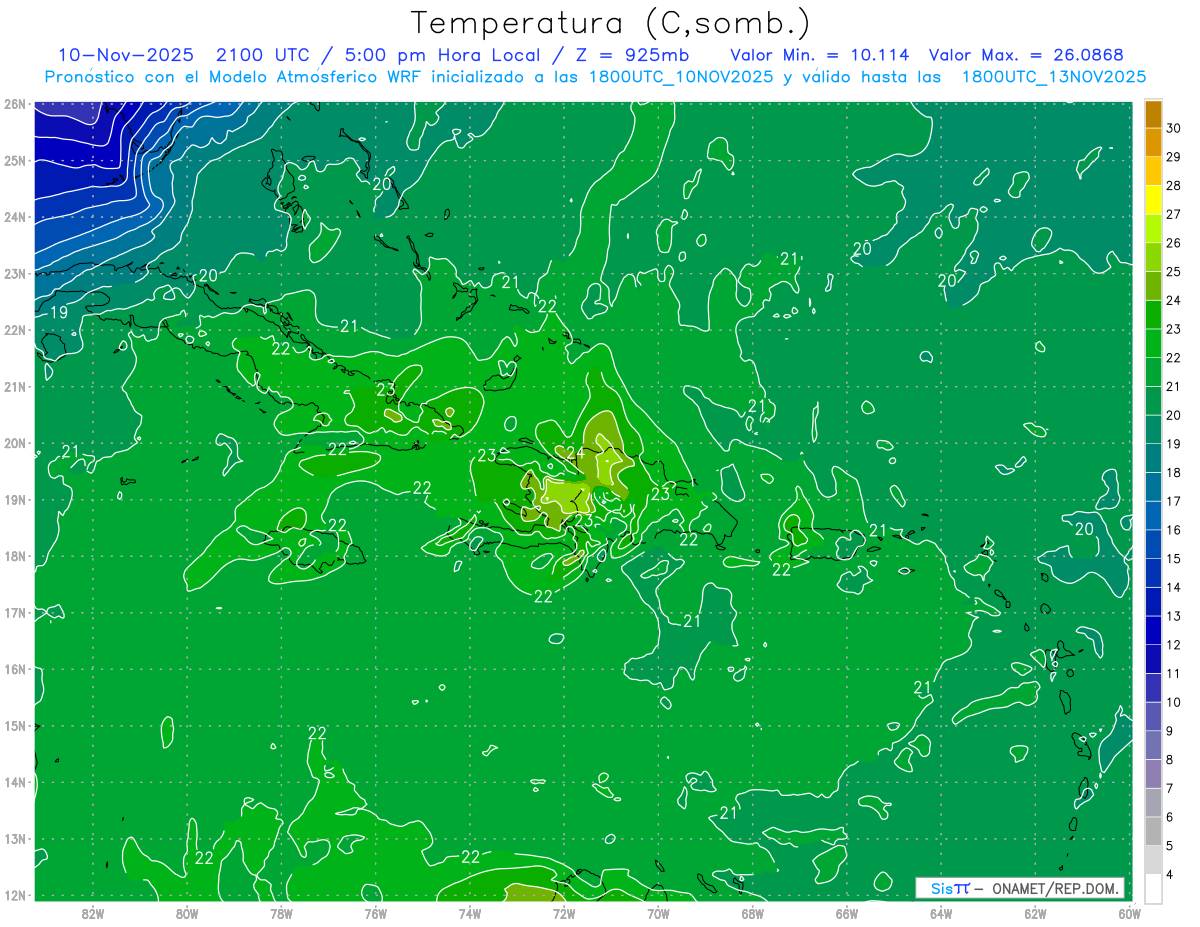1200x927 pixels.
Task: Click the '26N' latitude axis label
Action: tap(14, 104)
